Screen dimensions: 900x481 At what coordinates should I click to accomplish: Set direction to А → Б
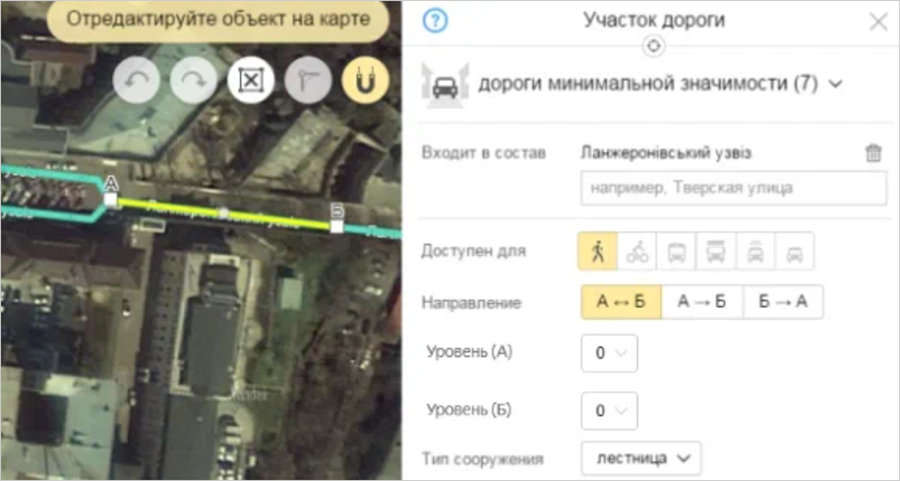pos(702,302)
